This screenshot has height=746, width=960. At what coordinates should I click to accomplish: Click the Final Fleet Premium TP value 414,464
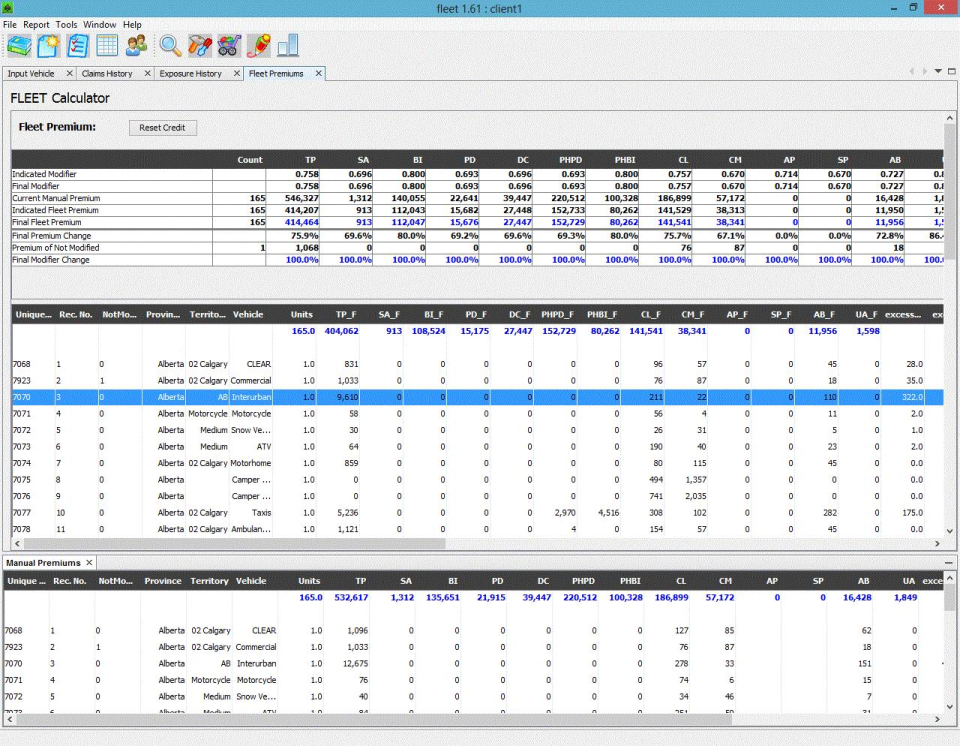coord(301,222)
